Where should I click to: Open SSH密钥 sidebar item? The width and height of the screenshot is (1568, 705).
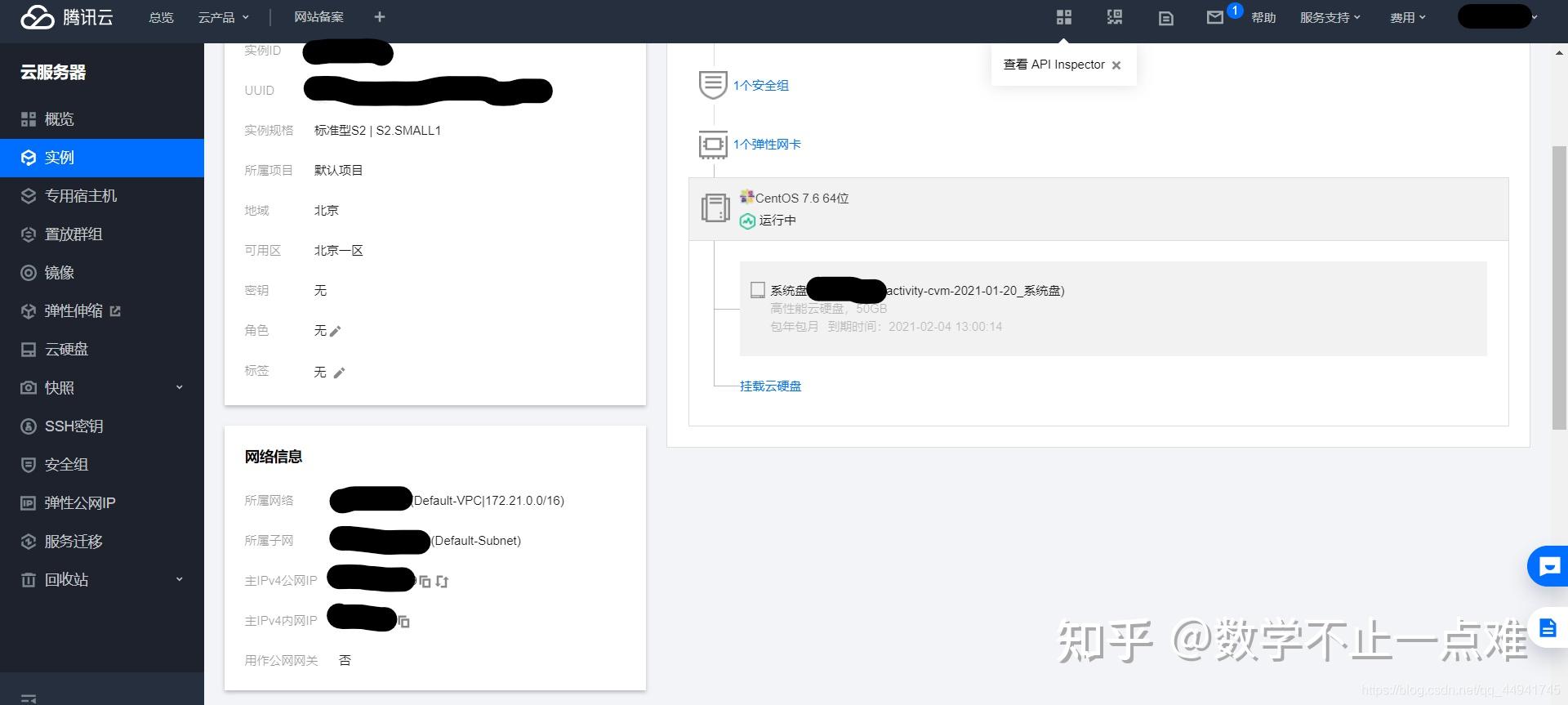click(x=102, y=426)
